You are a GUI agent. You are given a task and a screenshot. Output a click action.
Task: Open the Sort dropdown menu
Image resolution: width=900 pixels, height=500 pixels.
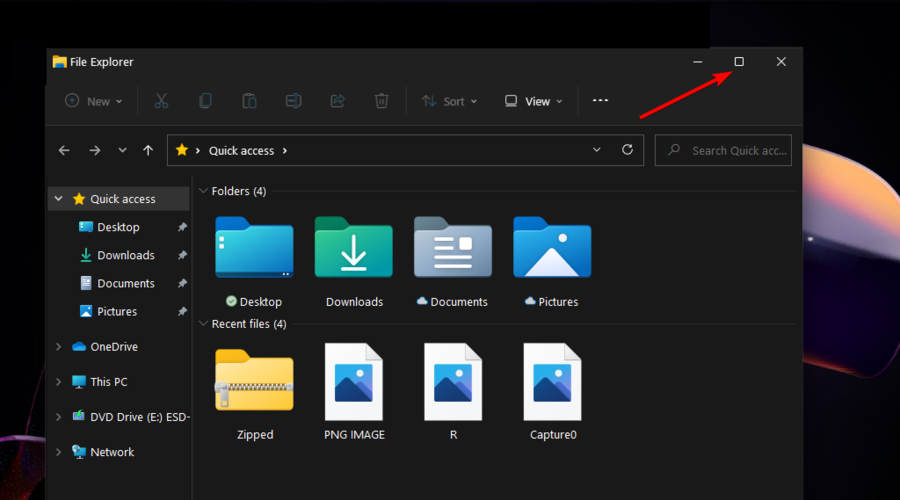(449, 102)
